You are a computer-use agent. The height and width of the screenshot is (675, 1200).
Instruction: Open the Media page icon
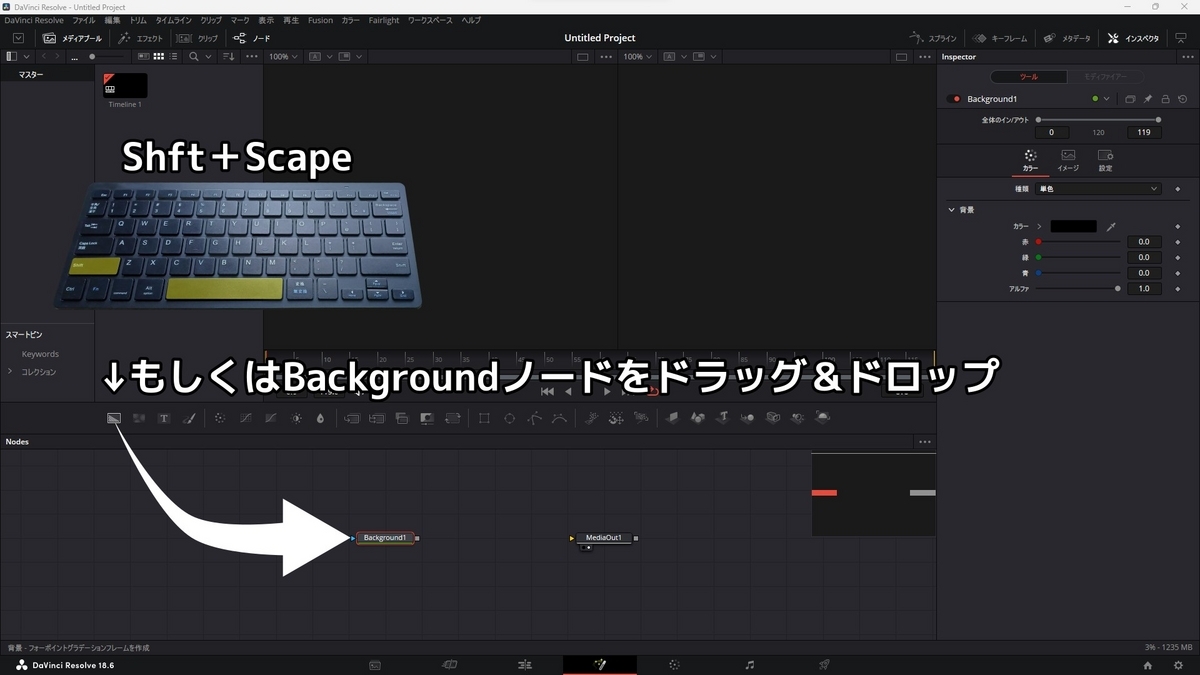375,664
